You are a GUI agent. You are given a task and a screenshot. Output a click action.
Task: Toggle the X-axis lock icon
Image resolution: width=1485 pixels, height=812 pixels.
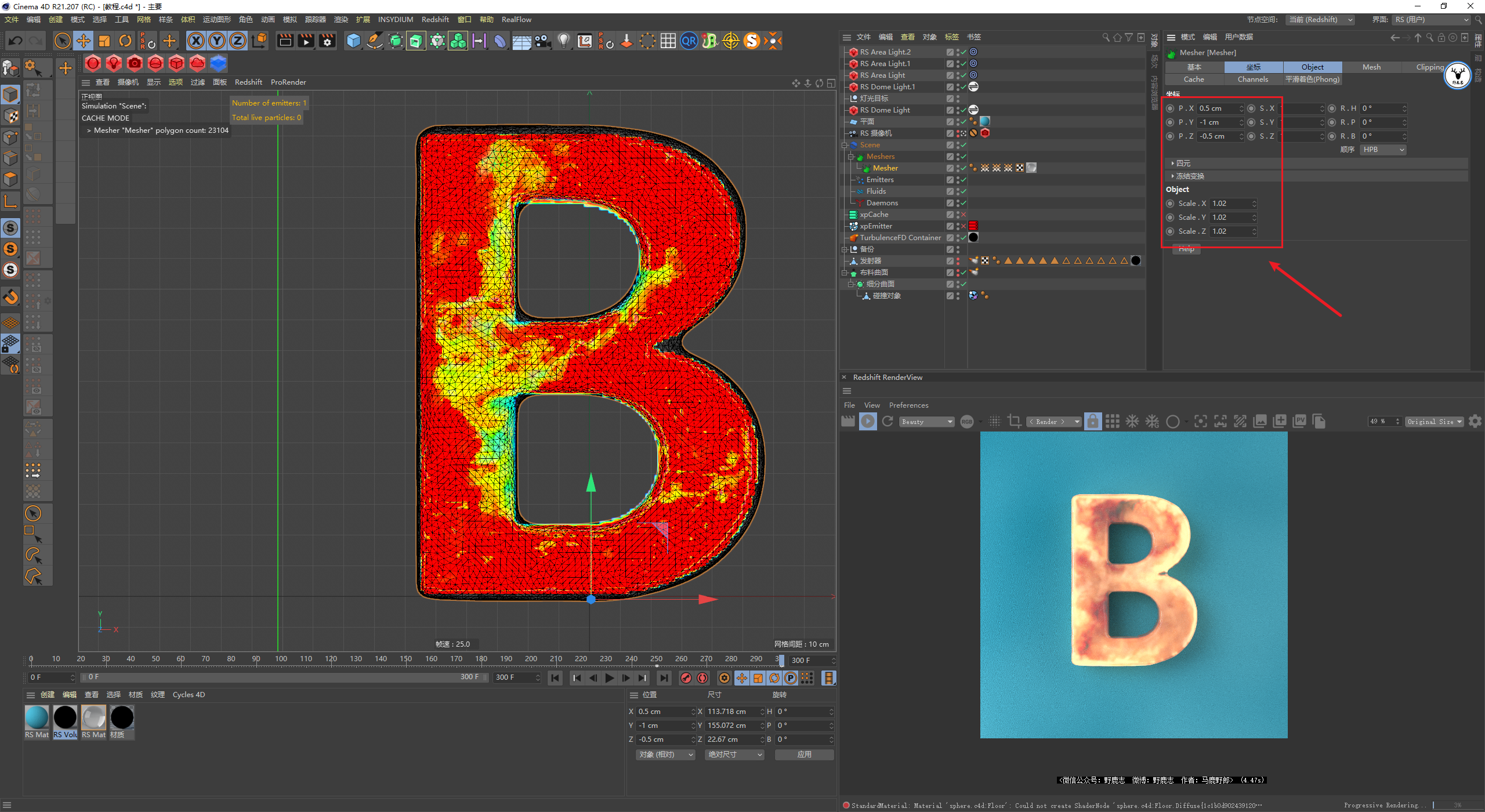(x=196, y=41)
